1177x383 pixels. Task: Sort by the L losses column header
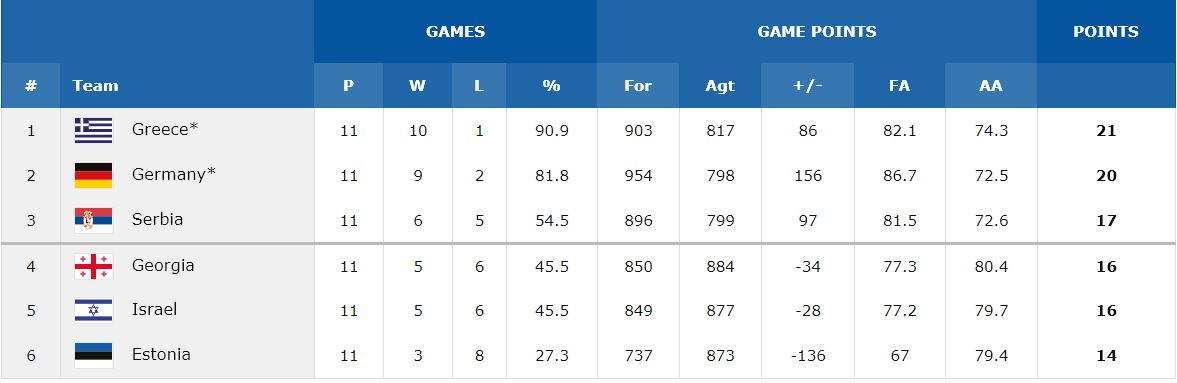(x=479, y=86)
